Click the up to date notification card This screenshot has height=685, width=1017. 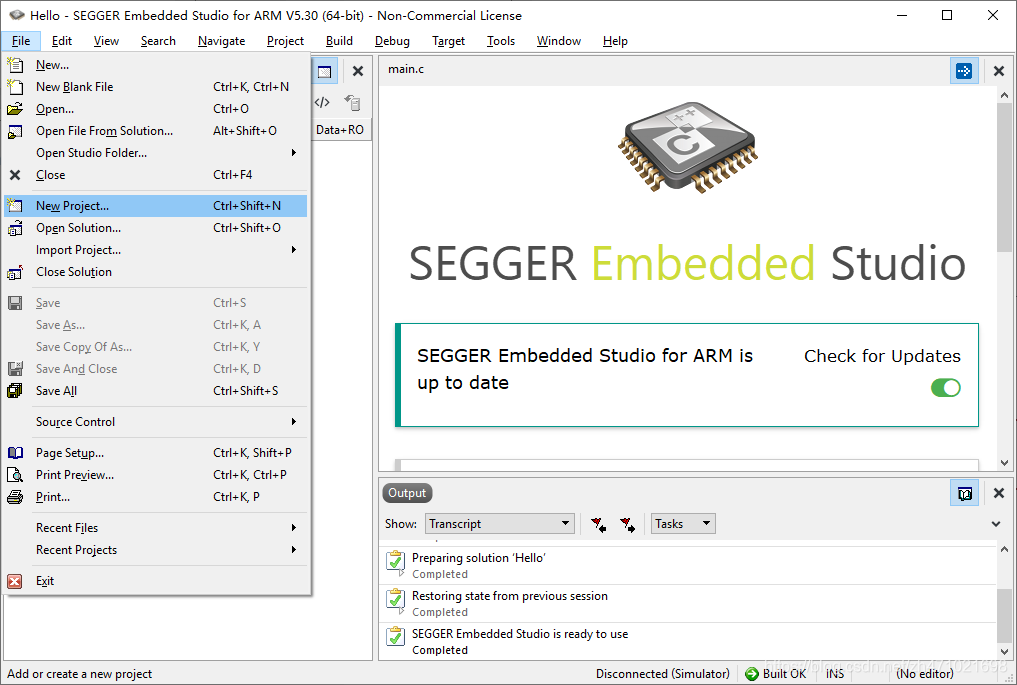click(x=687, y=375)
